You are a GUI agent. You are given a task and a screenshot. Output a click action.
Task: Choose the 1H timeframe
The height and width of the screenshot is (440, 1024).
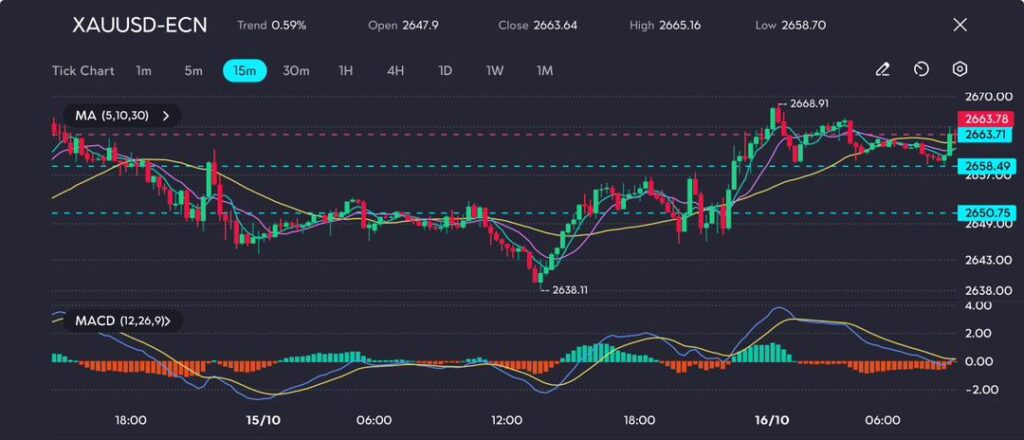[346, 71]
